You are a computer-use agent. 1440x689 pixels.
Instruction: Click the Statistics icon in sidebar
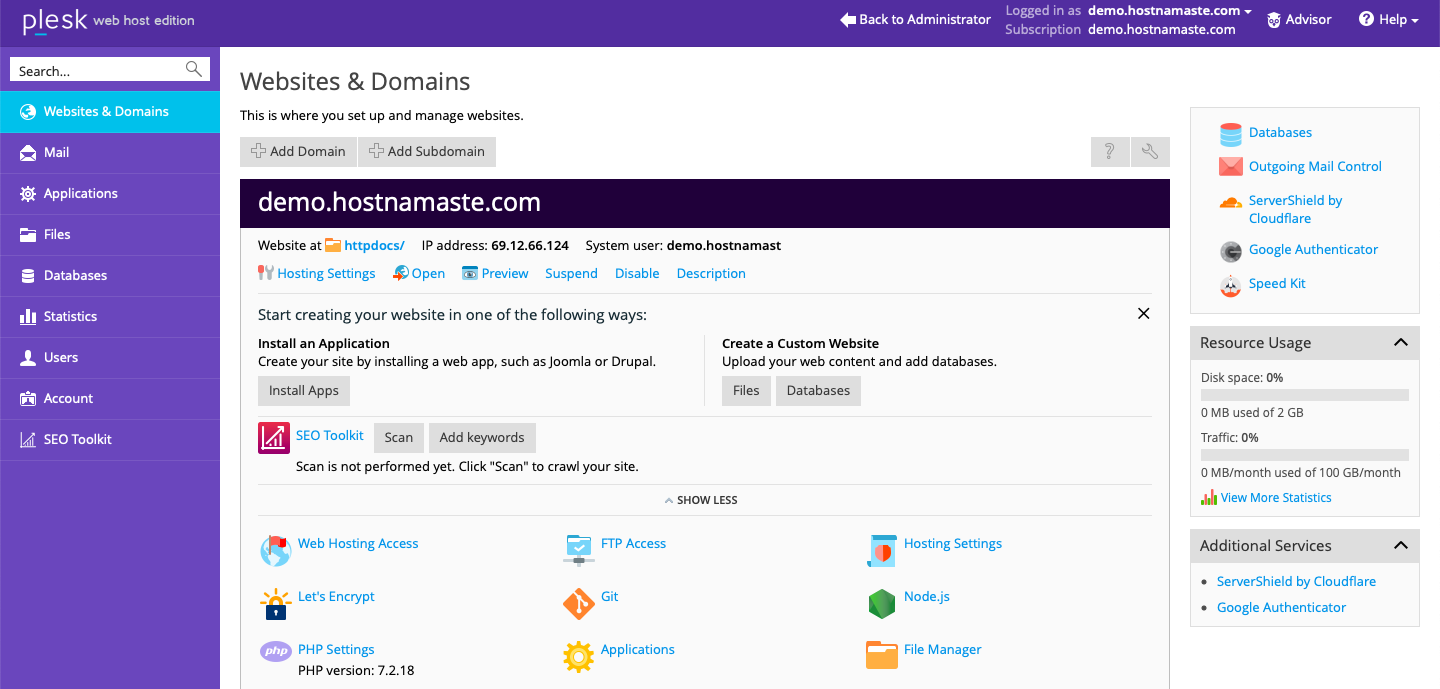[x=28, y=316]
